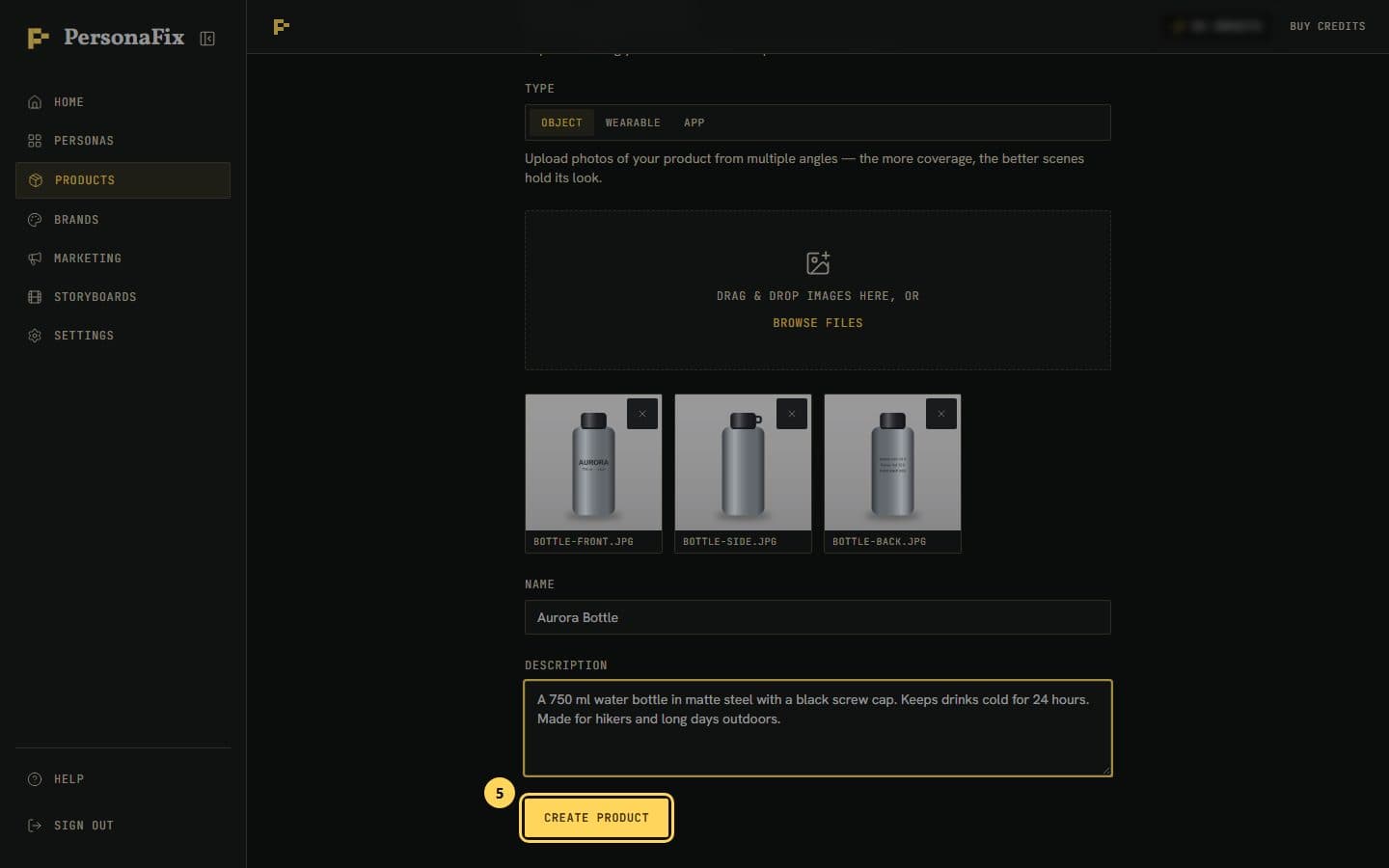Click the top bar PersonaFix logo icon
This screenshot has height=868, width=1389.
(x=282, y=27)
